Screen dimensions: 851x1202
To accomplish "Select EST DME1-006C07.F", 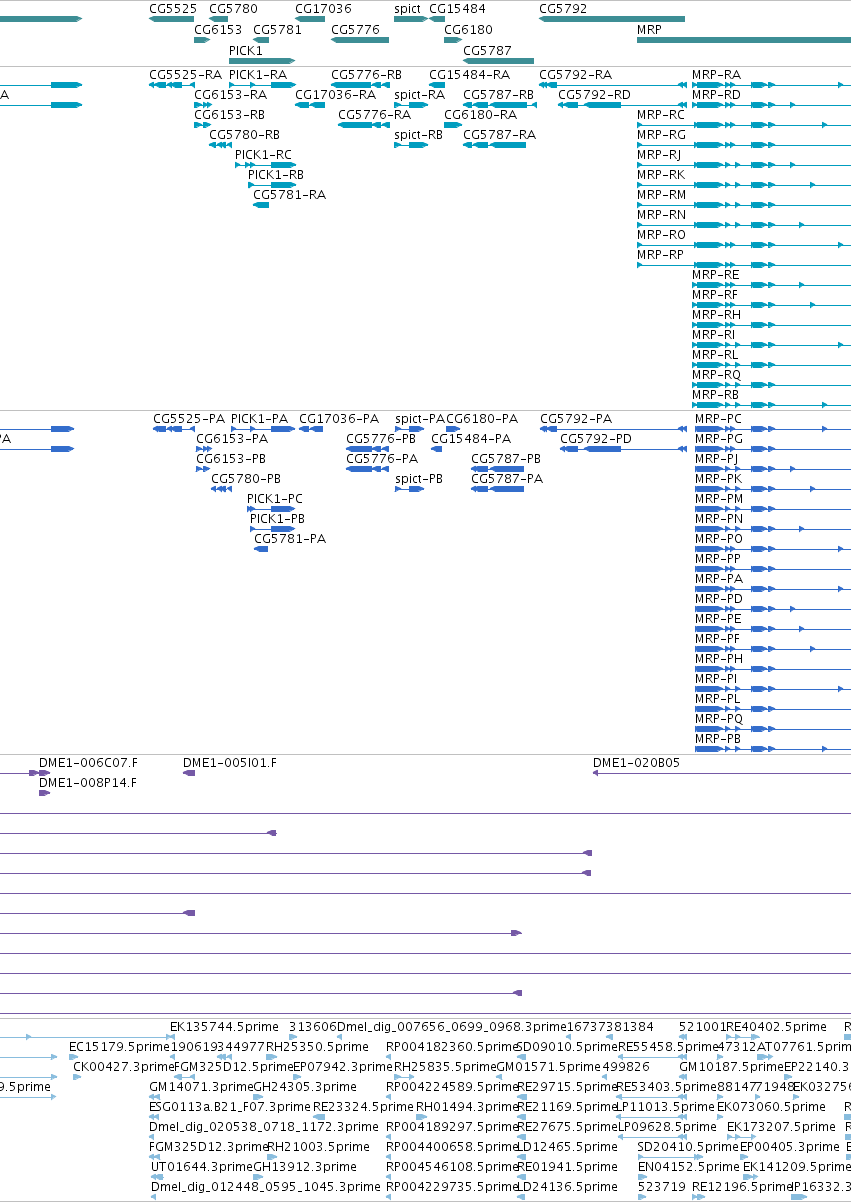I will click(x=88, y=763).
